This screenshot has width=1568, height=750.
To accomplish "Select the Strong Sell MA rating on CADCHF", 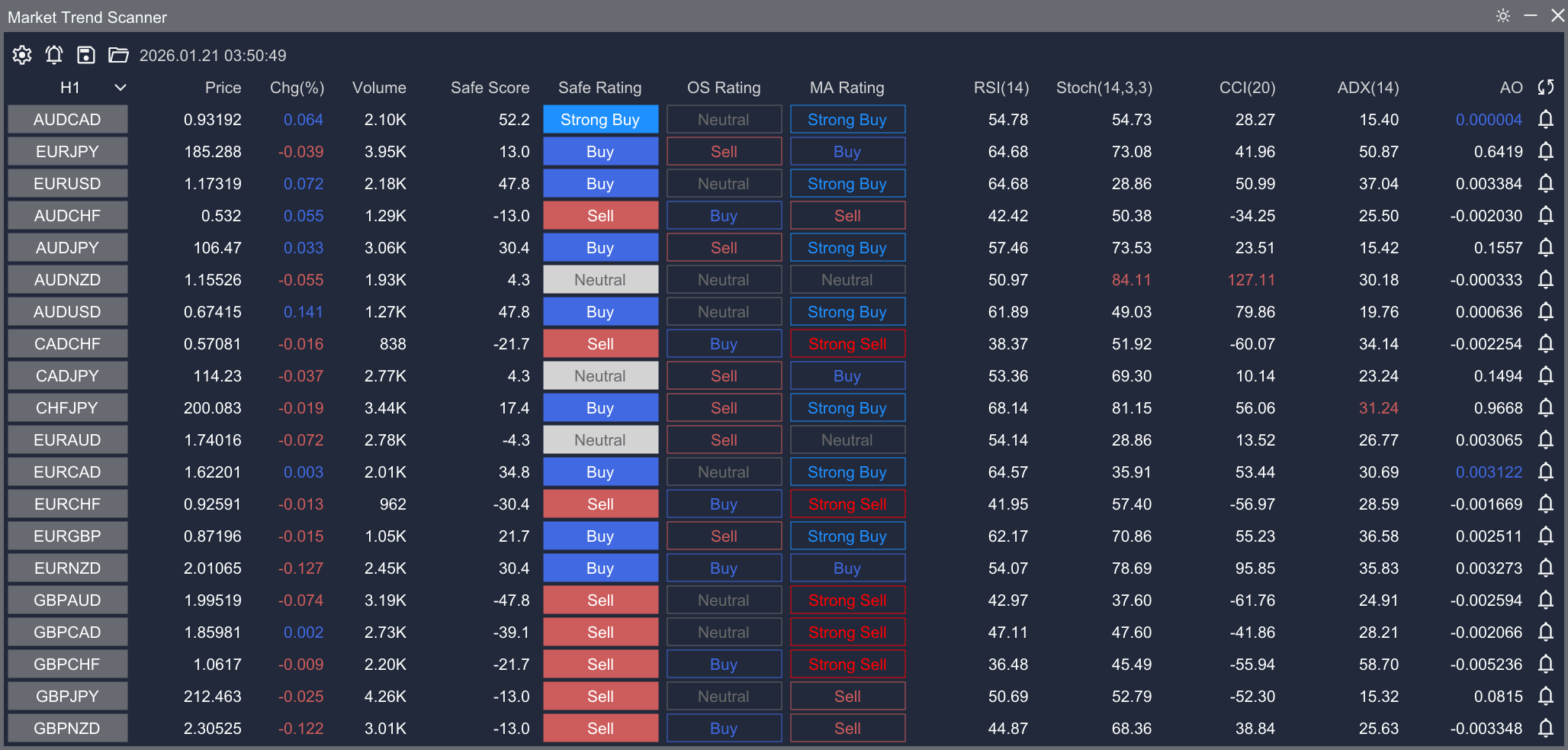I will tap(847, 343).
